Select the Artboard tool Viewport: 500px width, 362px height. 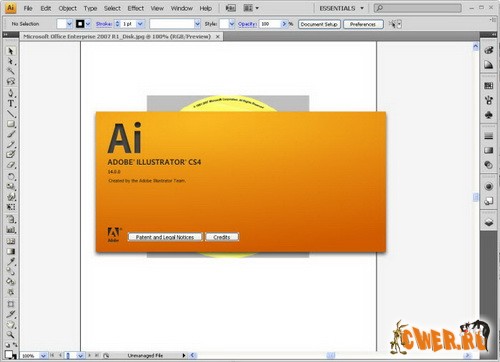point(11,304)
